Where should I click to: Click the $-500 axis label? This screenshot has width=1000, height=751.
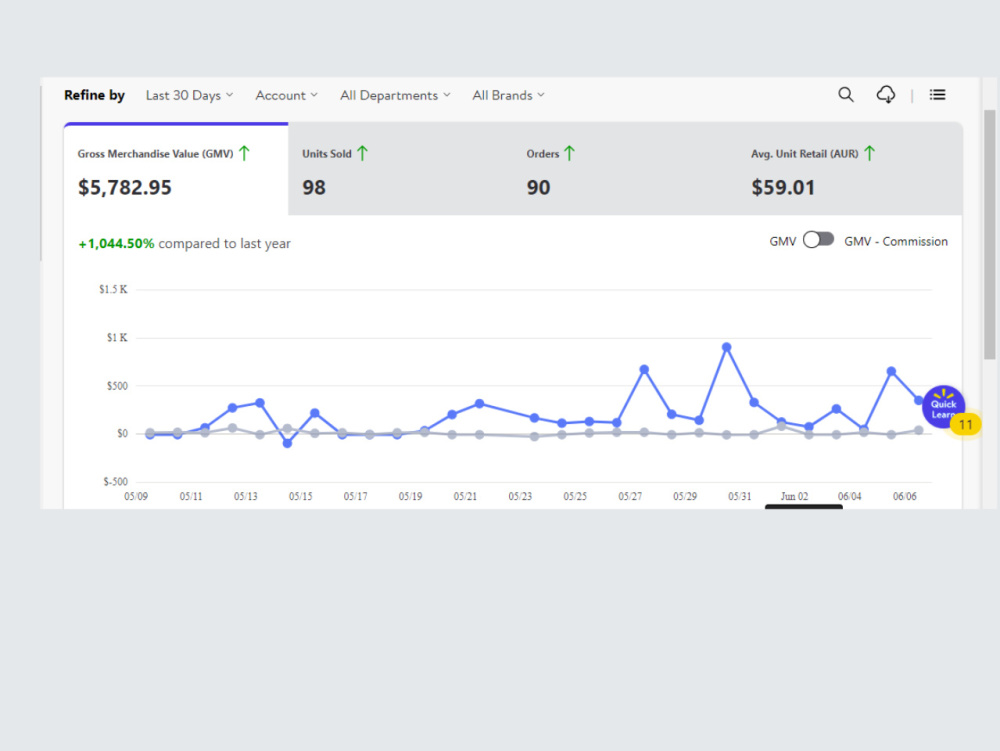point(115,481)
